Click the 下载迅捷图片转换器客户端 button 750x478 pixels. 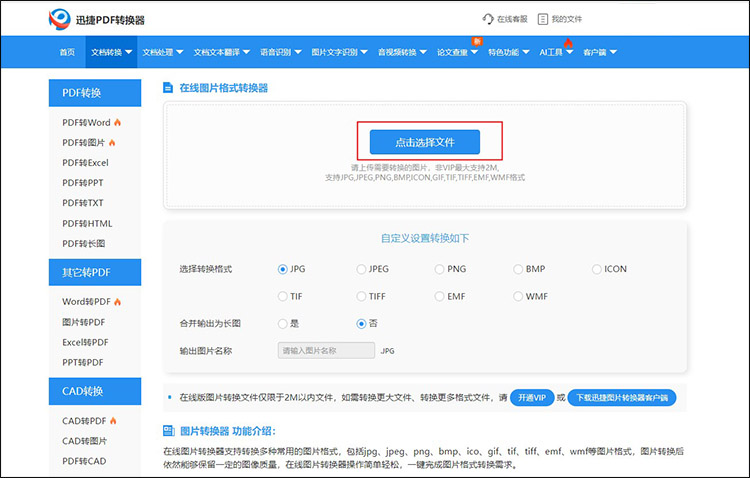tap(622, 398)
